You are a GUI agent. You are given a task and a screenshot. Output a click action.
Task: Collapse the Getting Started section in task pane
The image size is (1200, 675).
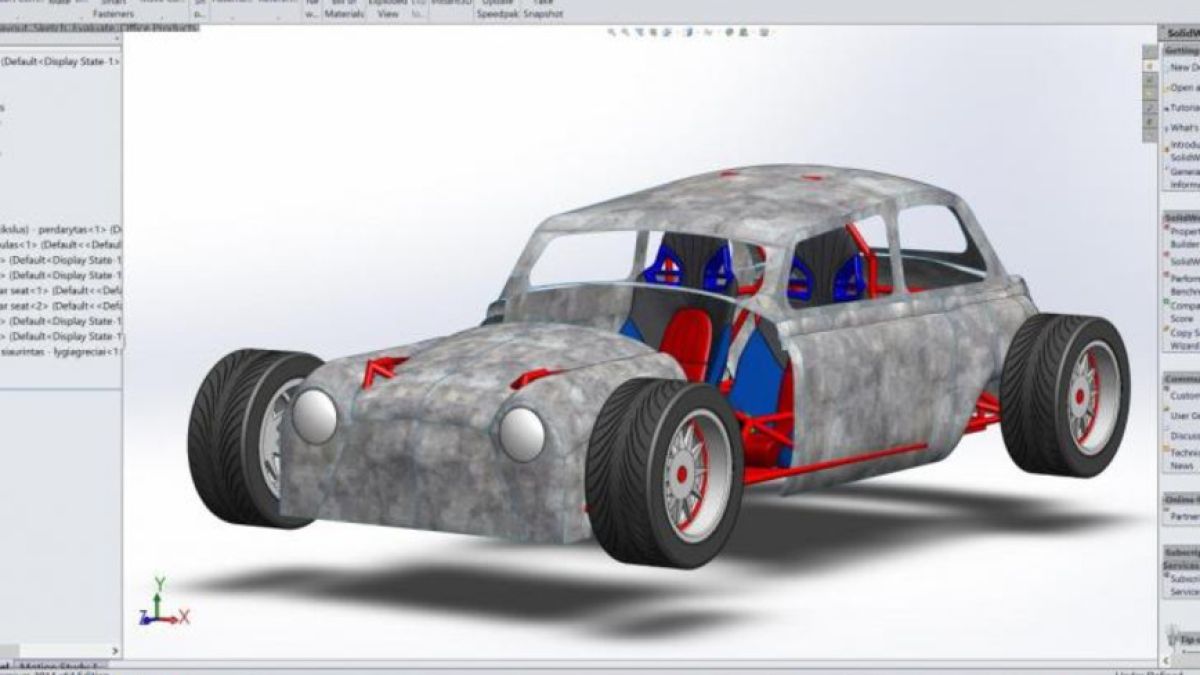click(1180, 51)
